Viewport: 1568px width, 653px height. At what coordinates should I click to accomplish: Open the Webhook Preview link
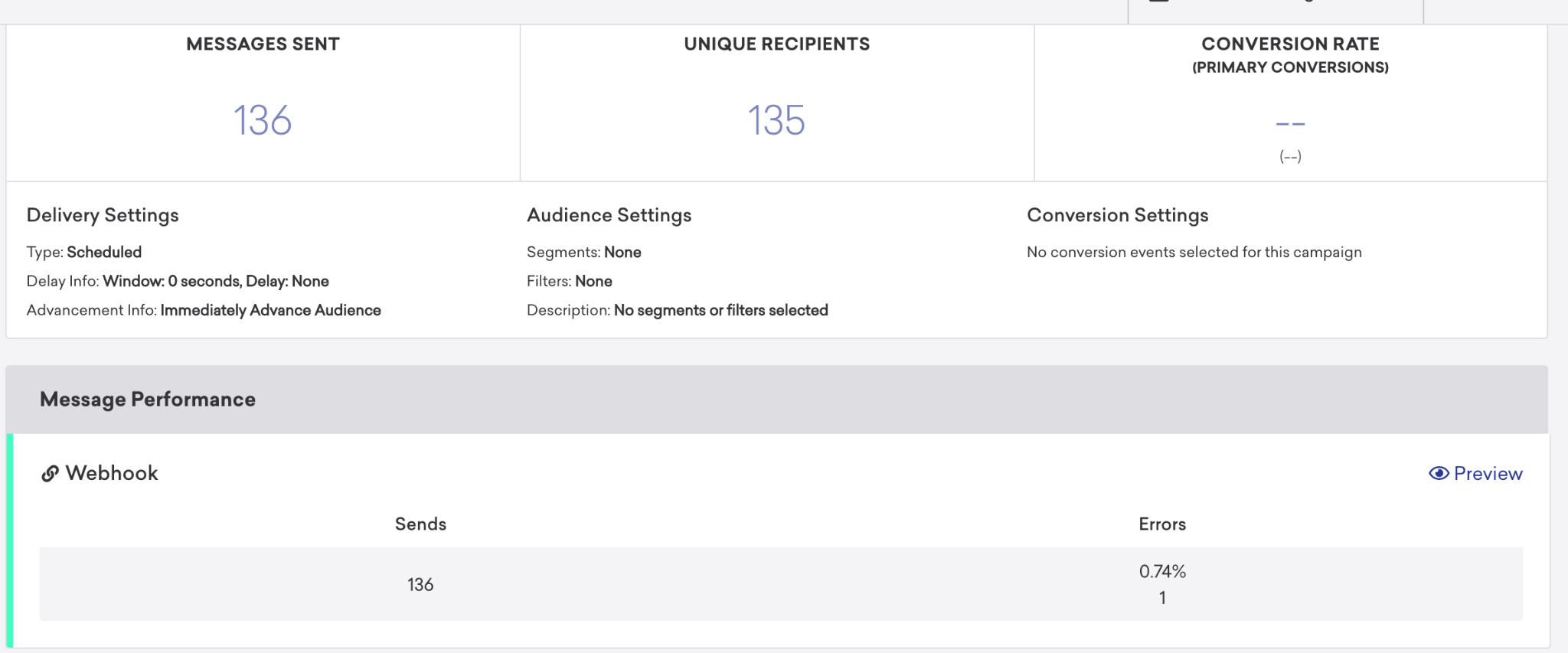(x=1487, y=474)
